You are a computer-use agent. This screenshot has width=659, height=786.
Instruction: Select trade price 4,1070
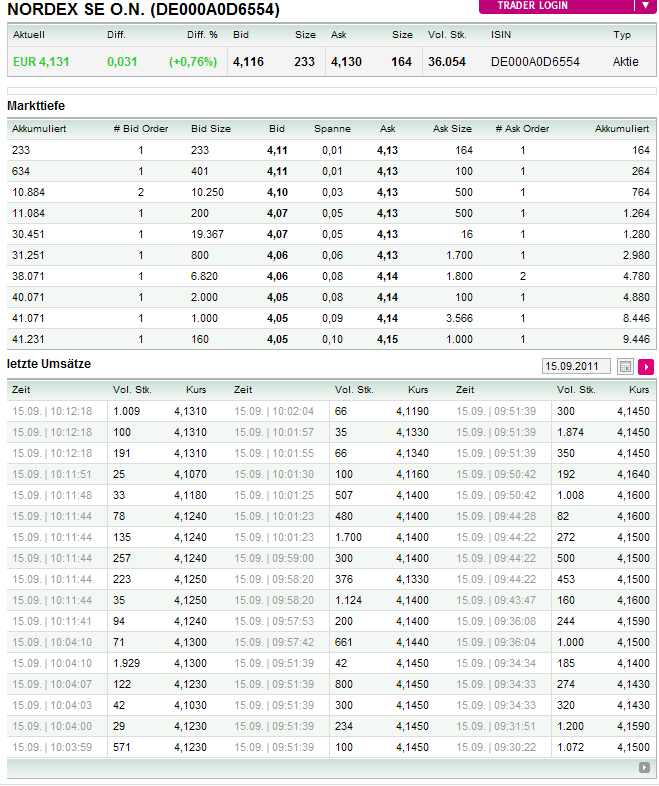tap(190, 475)
